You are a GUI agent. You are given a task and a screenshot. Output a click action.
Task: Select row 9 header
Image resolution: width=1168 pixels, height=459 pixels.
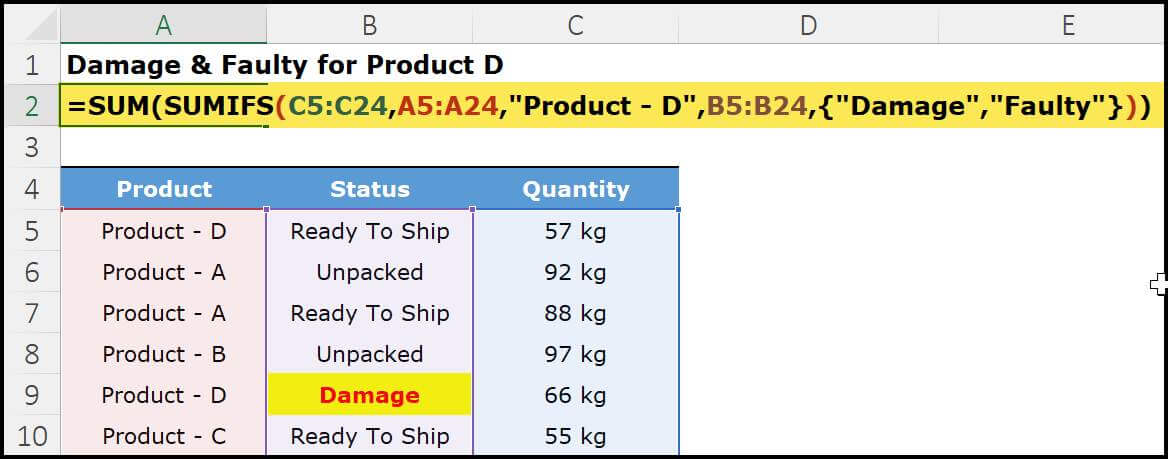(x=32, y=395)
